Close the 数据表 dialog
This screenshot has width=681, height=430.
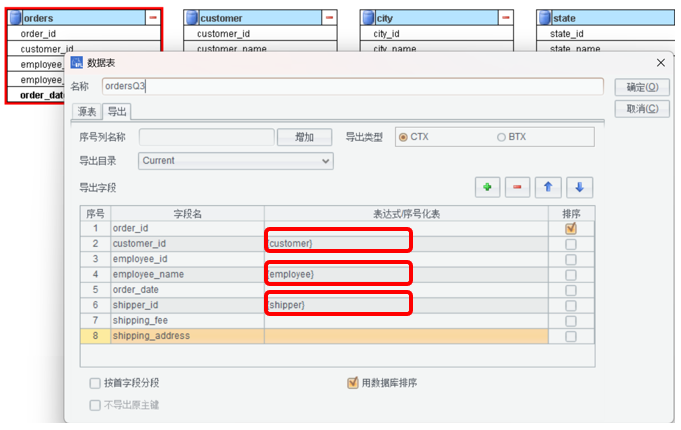tap(661, 63)
